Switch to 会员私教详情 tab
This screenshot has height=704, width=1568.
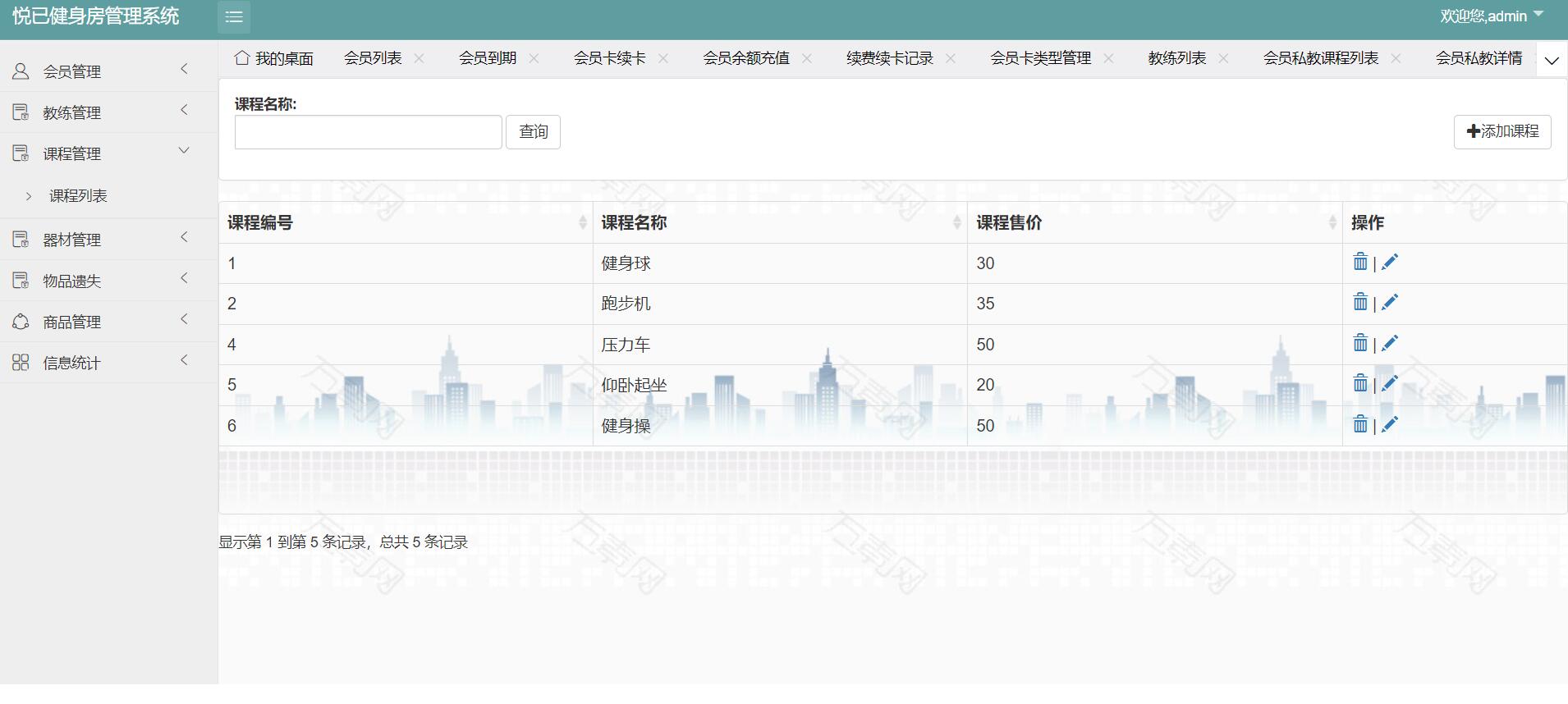coord(1479,58)
